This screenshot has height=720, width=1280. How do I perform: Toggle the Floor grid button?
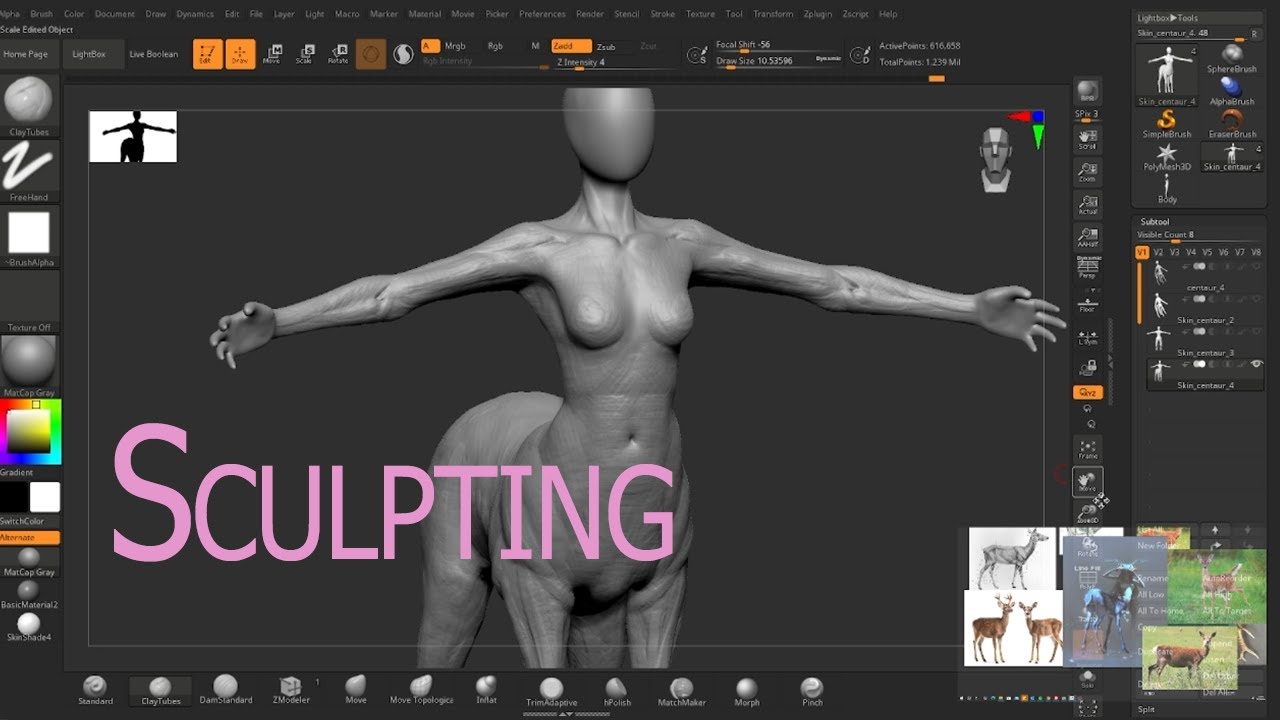[x=1088, y=304]
